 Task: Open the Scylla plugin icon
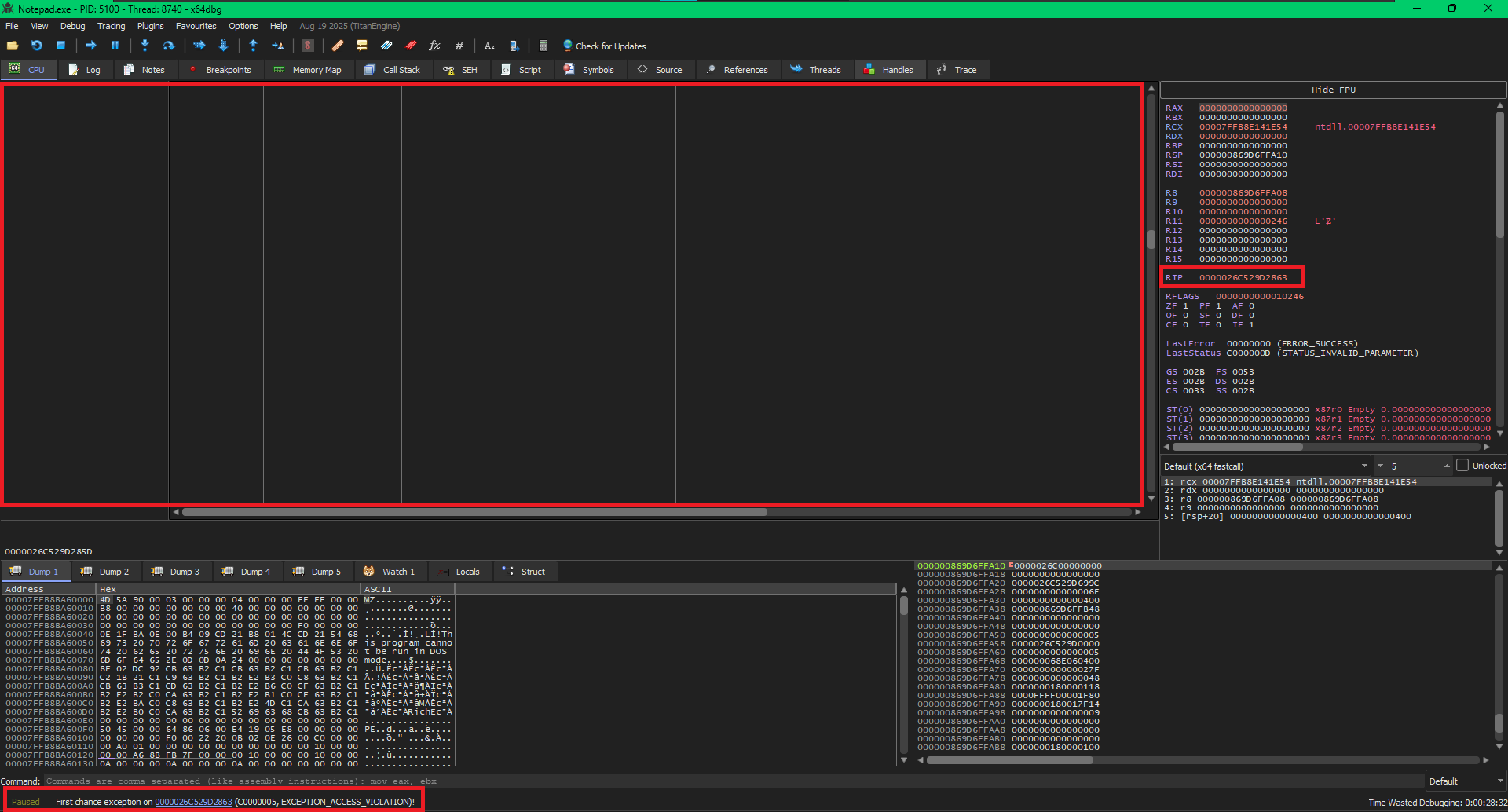pos(308,46)
